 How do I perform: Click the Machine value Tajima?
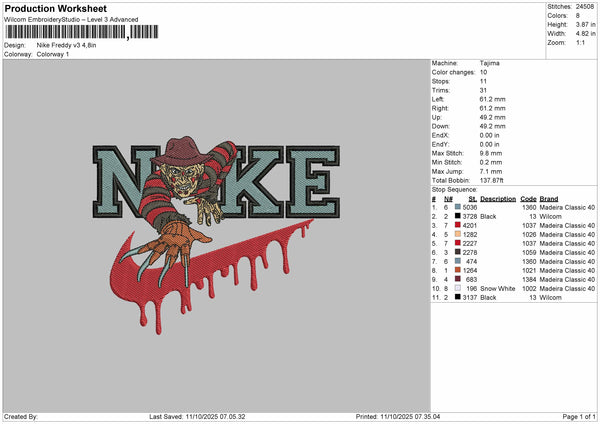pos(489,63)
